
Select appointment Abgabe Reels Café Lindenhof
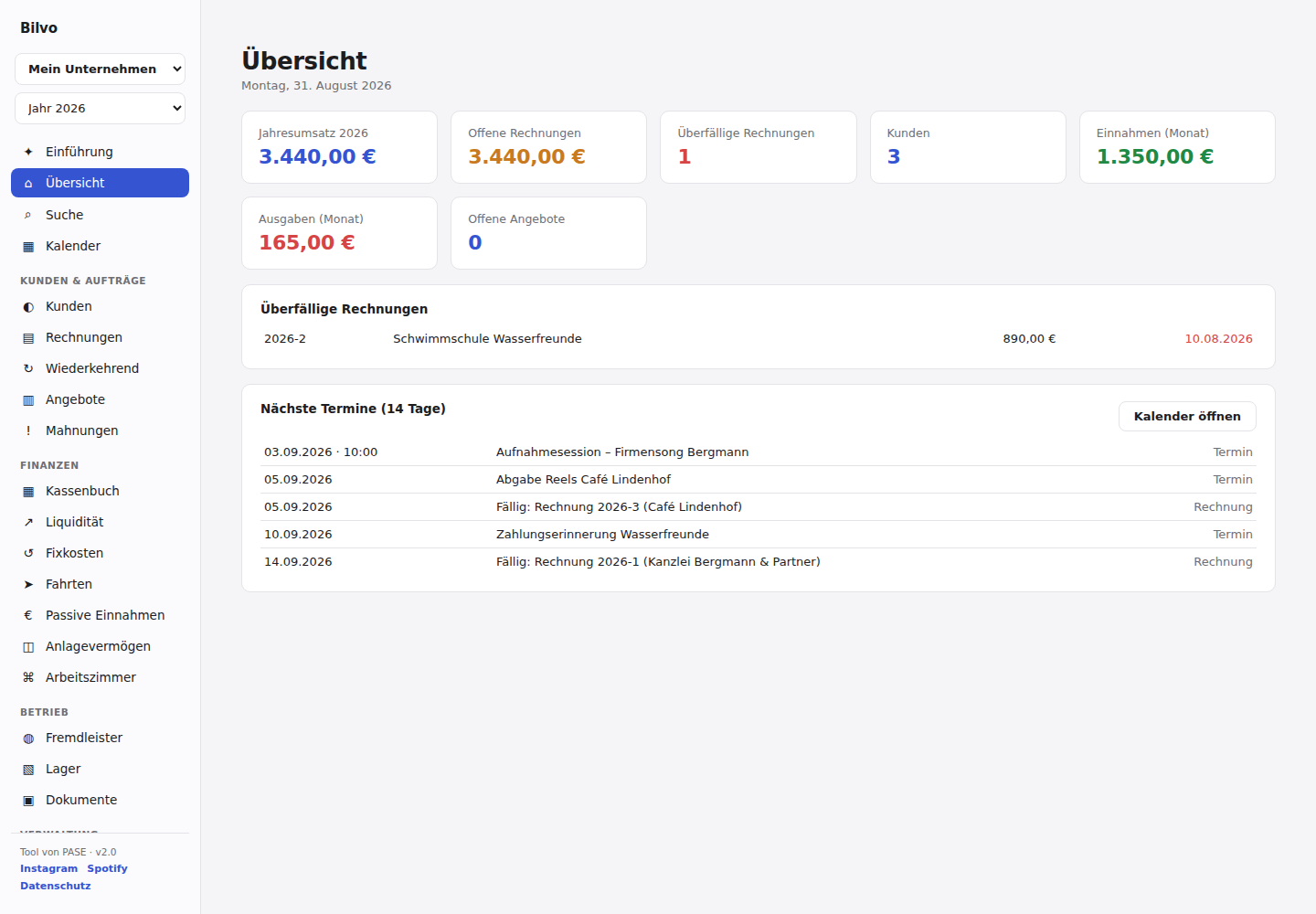click(759, 480)
